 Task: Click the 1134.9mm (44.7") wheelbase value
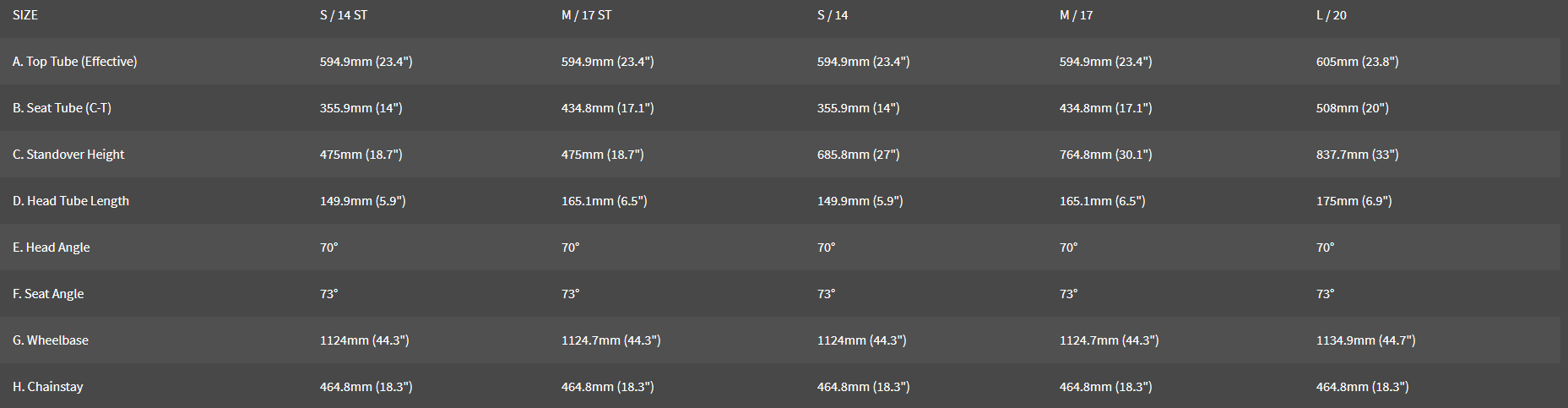[1365, 340]
